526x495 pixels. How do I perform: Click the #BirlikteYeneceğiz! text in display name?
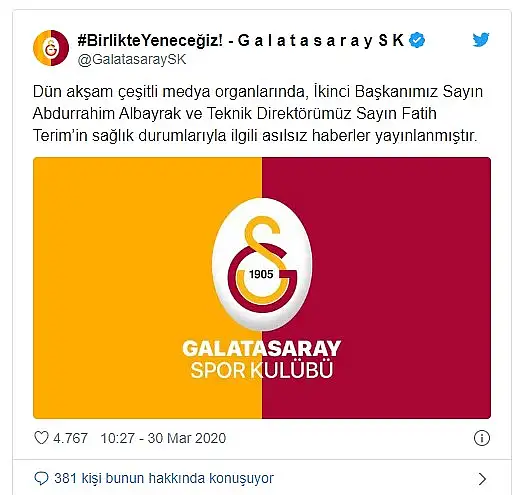[x=150, y=41]
